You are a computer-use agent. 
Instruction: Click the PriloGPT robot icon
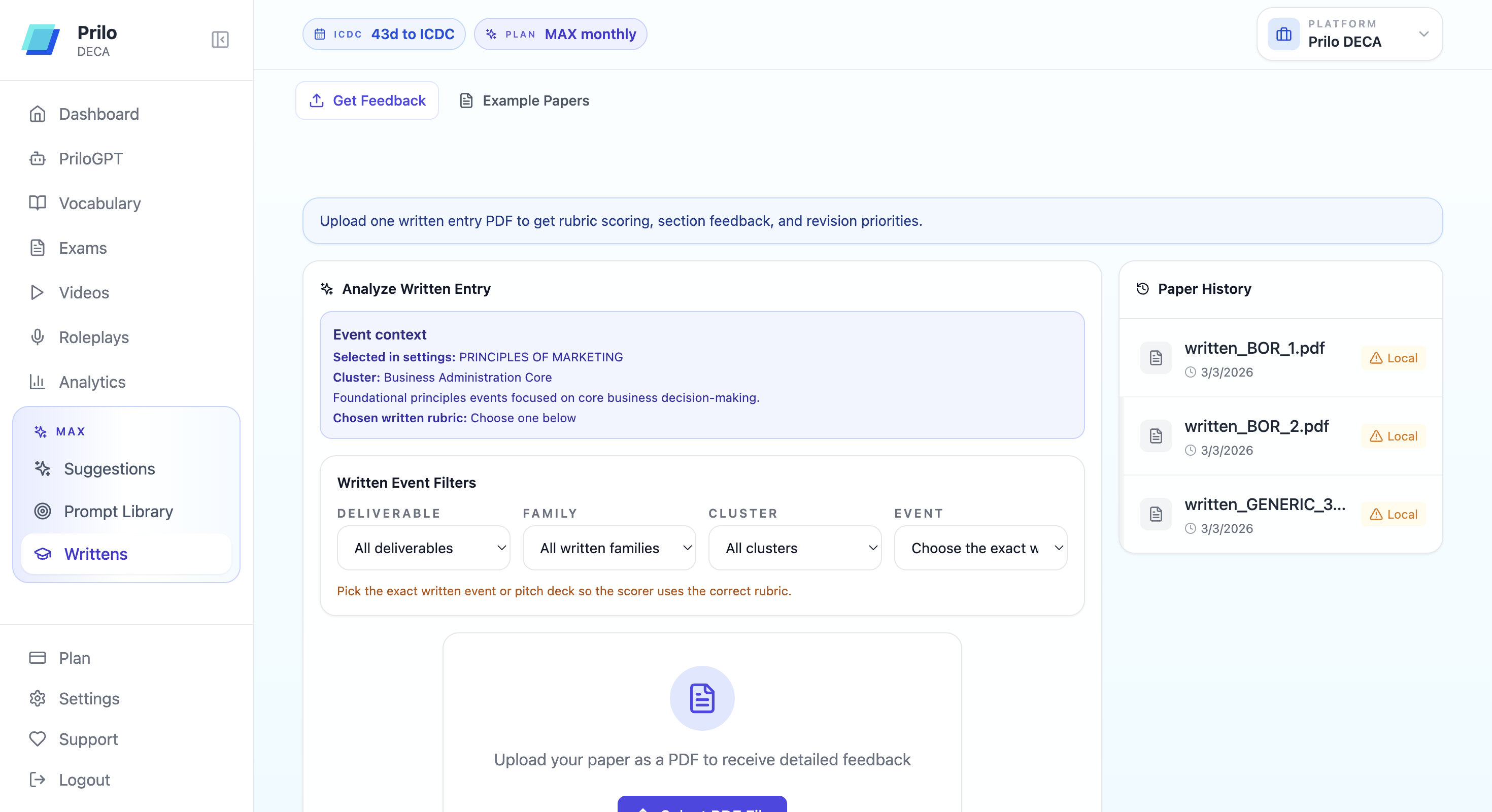tap(38, 159)
